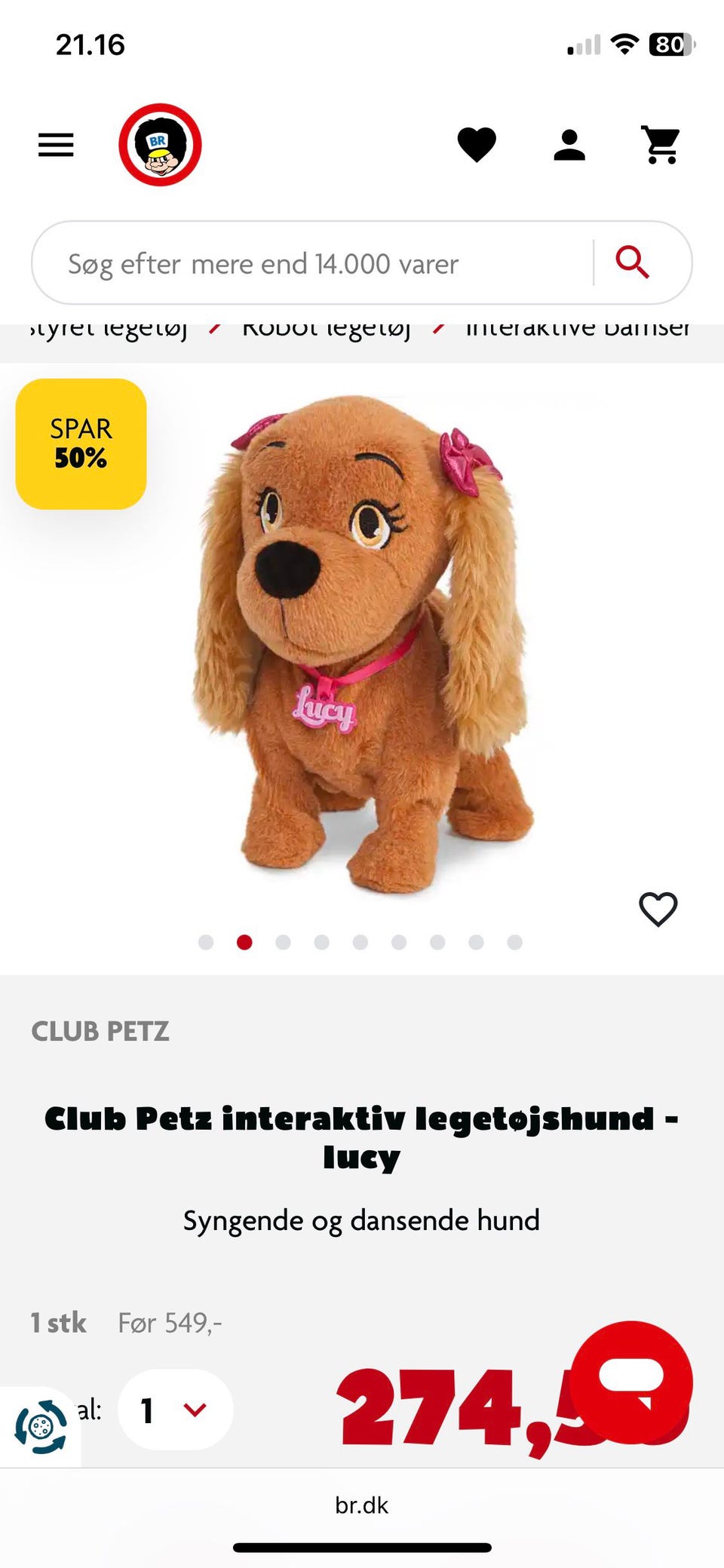The height and width of the screenshot is (1568, 724).
Task: Select the first image carousel dot
Action: [206, 942]
